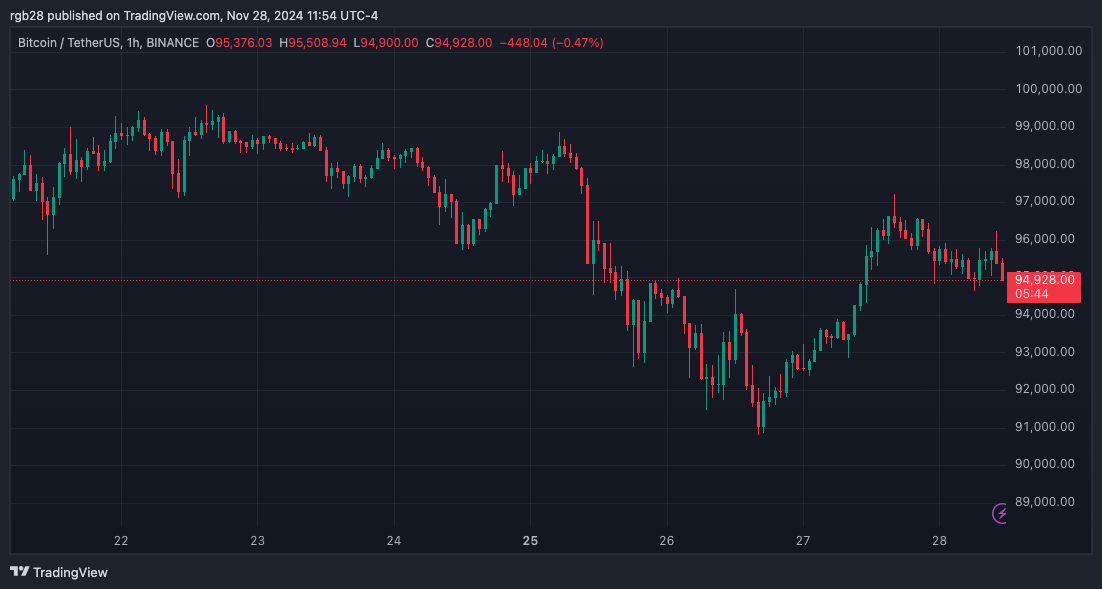The width and height of the screenshot is (1102, 589).
Task: Click the 89,000.00 price axis label
Action: pyautogui.click(x=1048, y=502)
